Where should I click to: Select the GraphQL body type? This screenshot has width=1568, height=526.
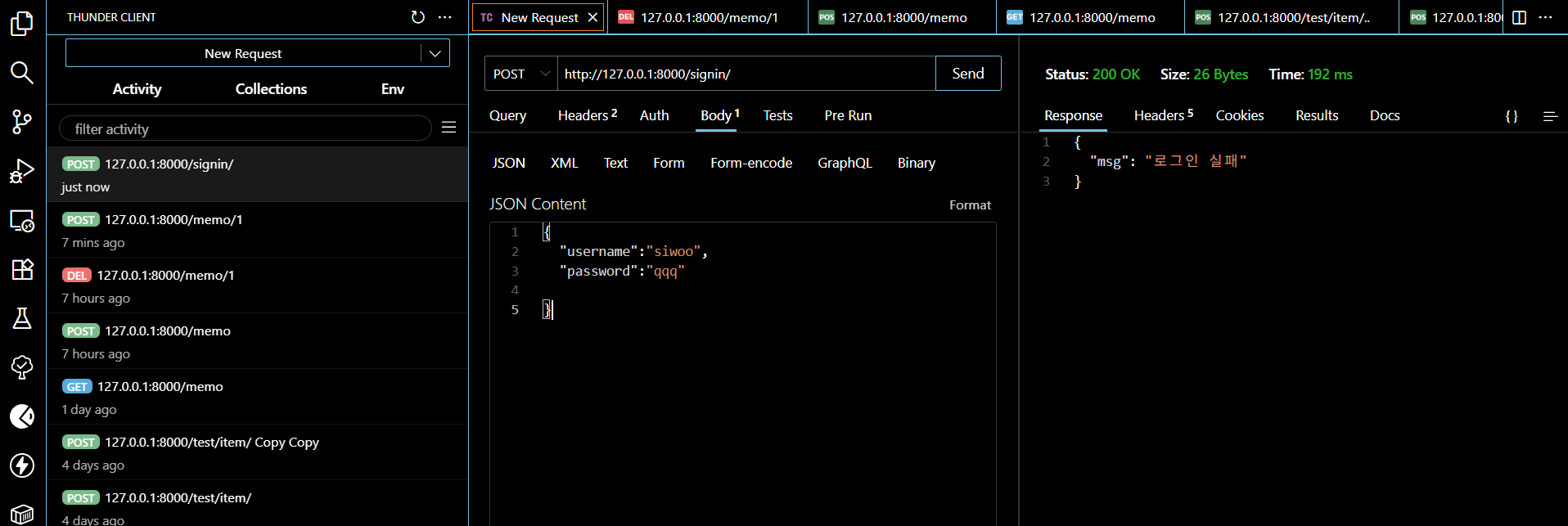coord(845,163)
